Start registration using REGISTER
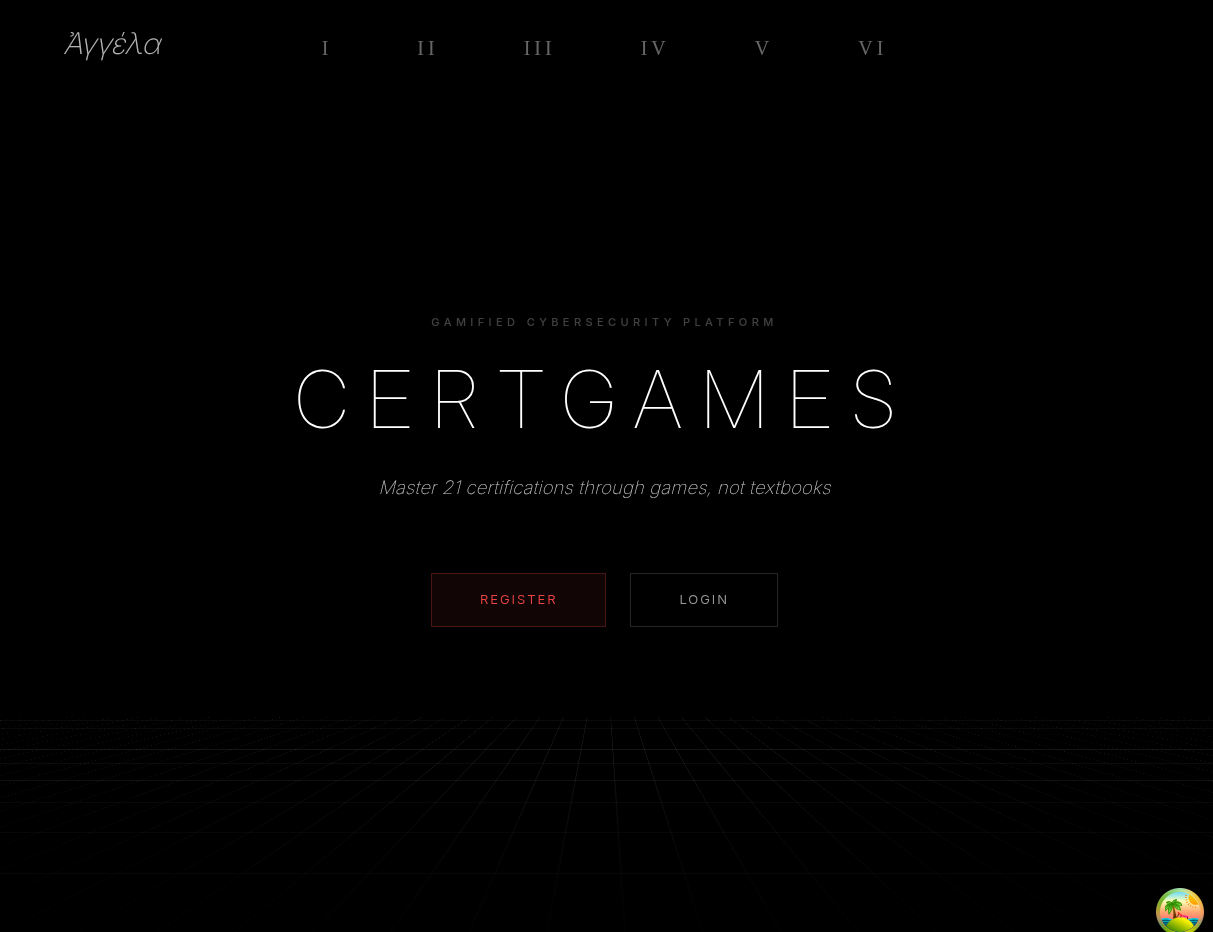Screen dimensions: 1213x932 518,600
